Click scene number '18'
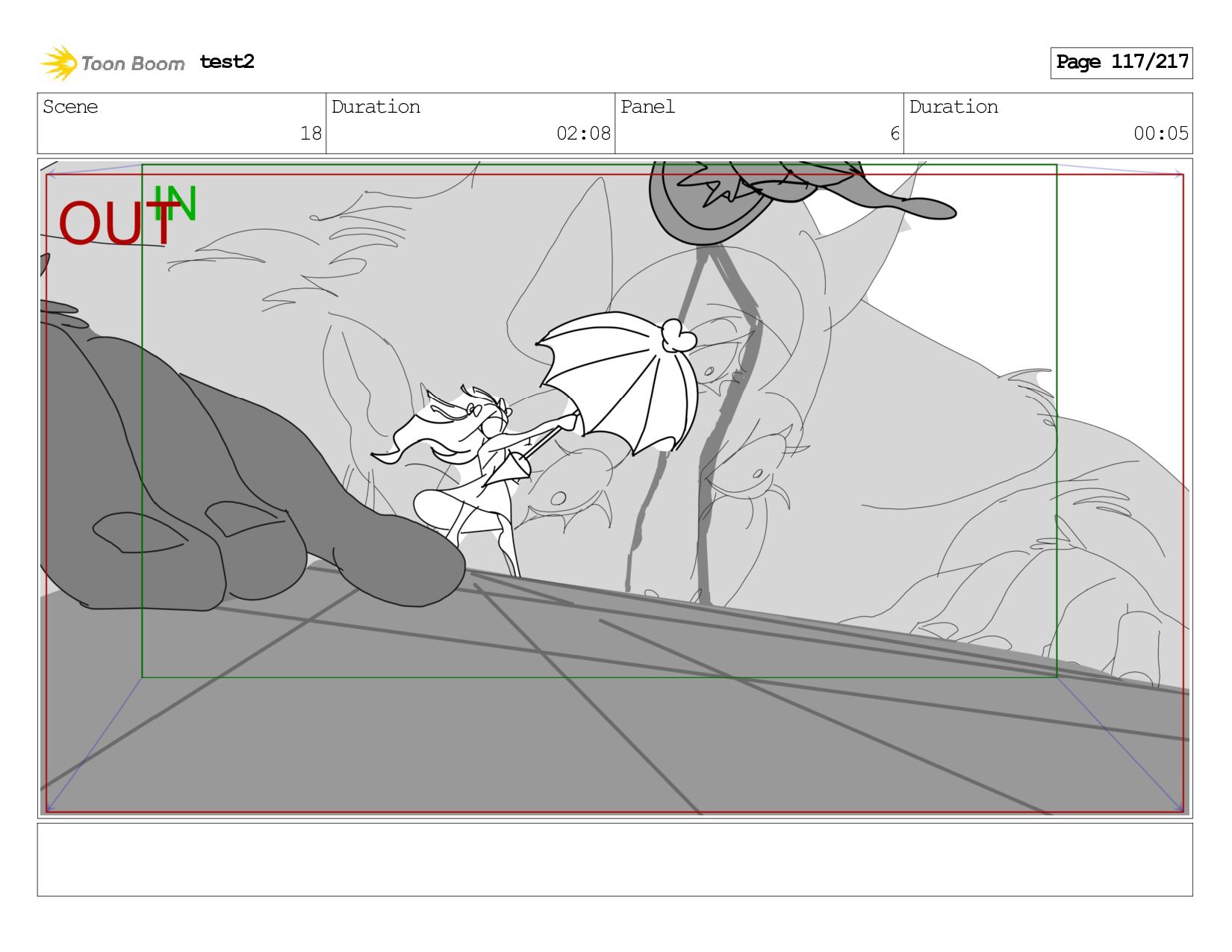The width and height of the screenshot is (1232, 952). [311, 134]
